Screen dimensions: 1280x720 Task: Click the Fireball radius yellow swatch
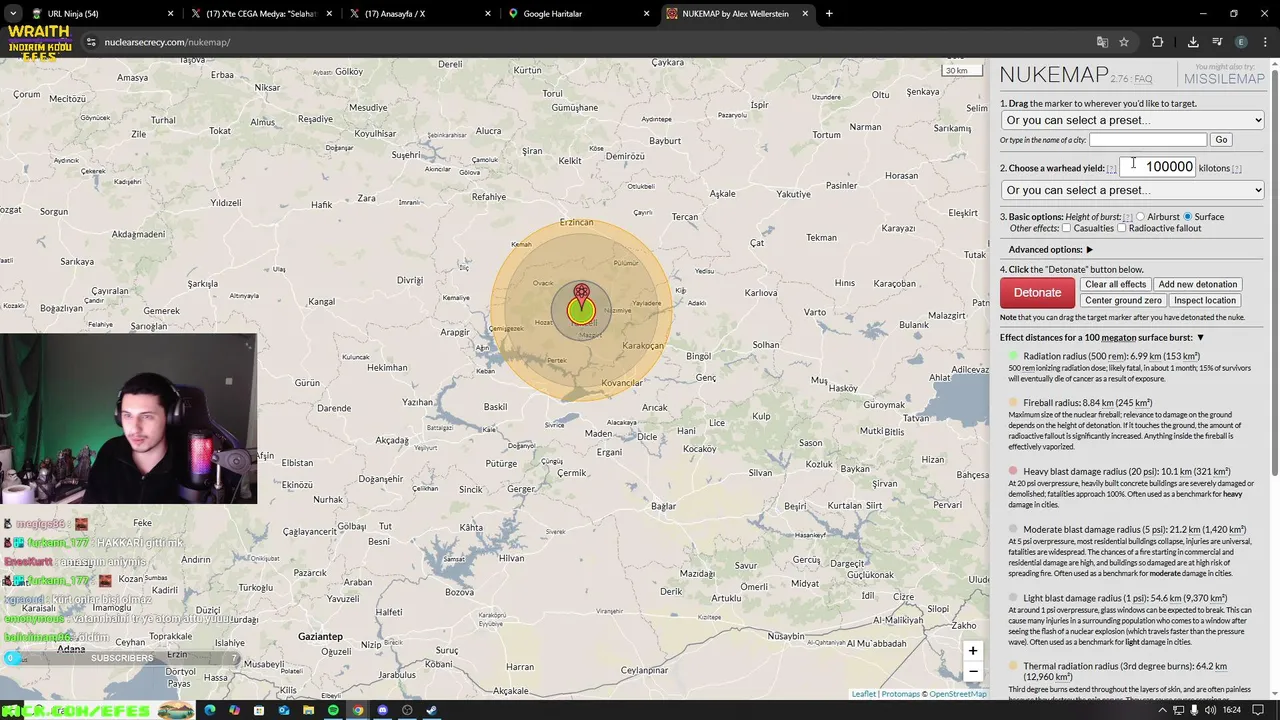coord(1013,403)
